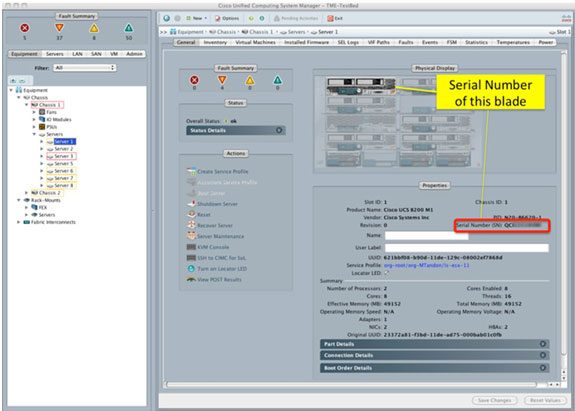Click the Exit toolbar button
Screen dimensions: 575x411
pos(335,18)
